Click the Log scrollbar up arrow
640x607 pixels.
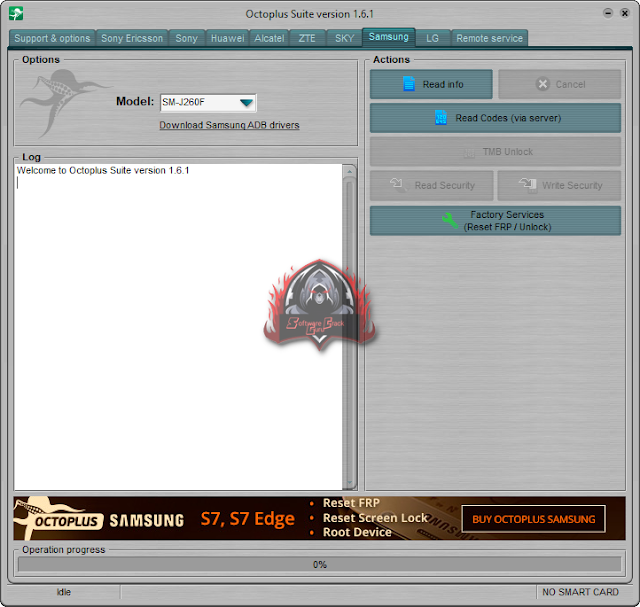[x=349, y=171]
